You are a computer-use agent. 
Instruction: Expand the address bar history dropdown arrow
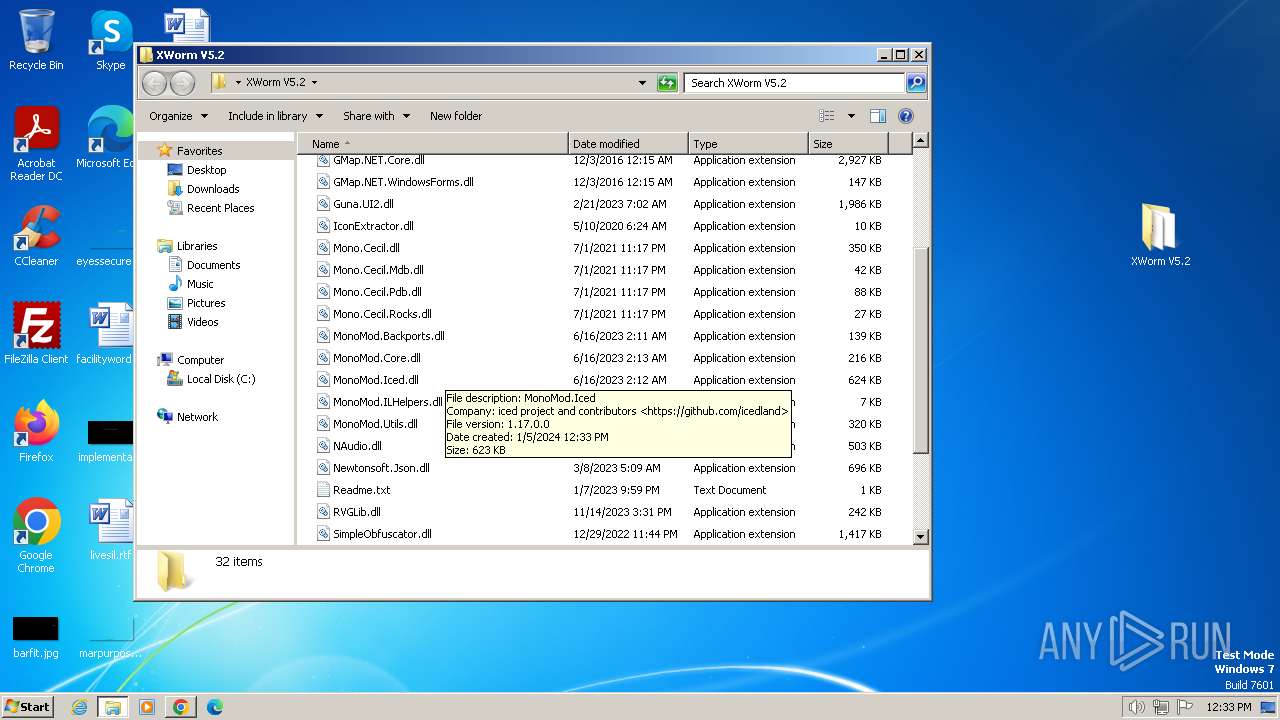point(642,83)
